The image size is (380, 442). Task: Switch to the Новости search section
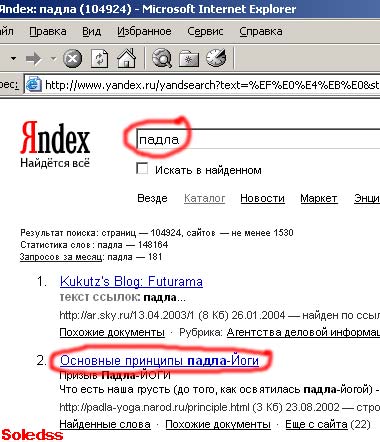262,198
